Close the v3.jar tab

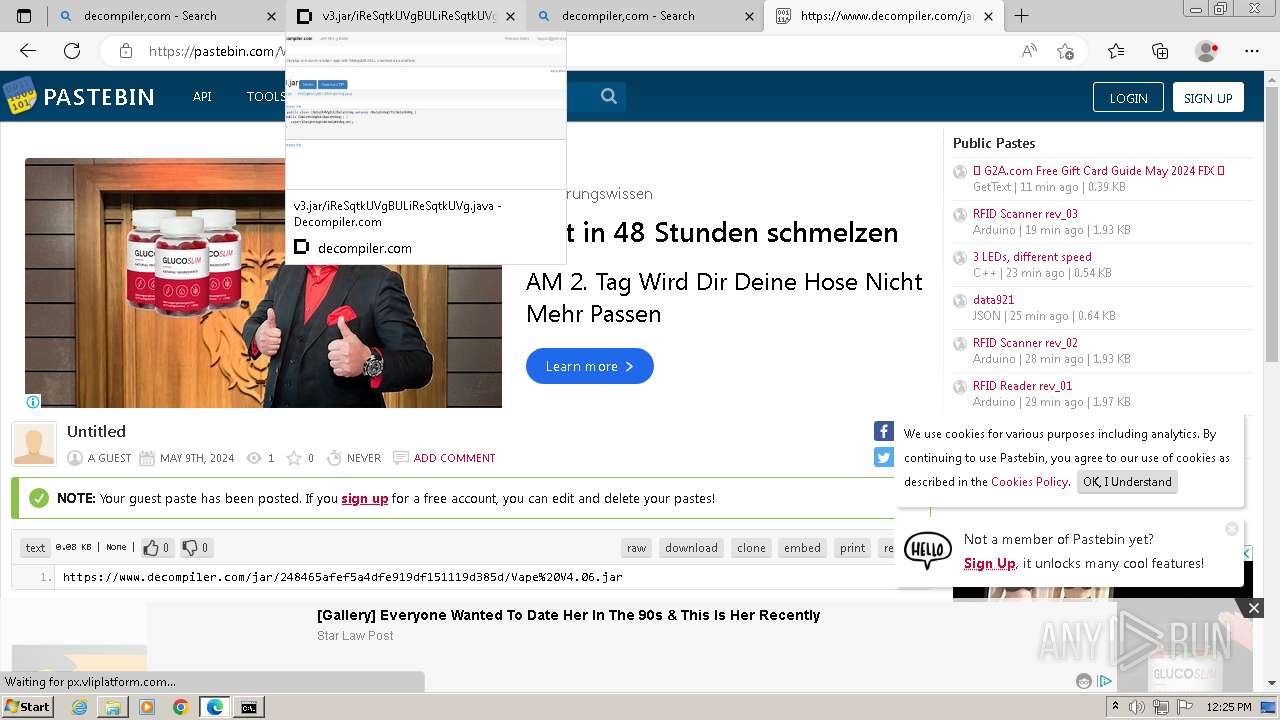pos(510,16)
